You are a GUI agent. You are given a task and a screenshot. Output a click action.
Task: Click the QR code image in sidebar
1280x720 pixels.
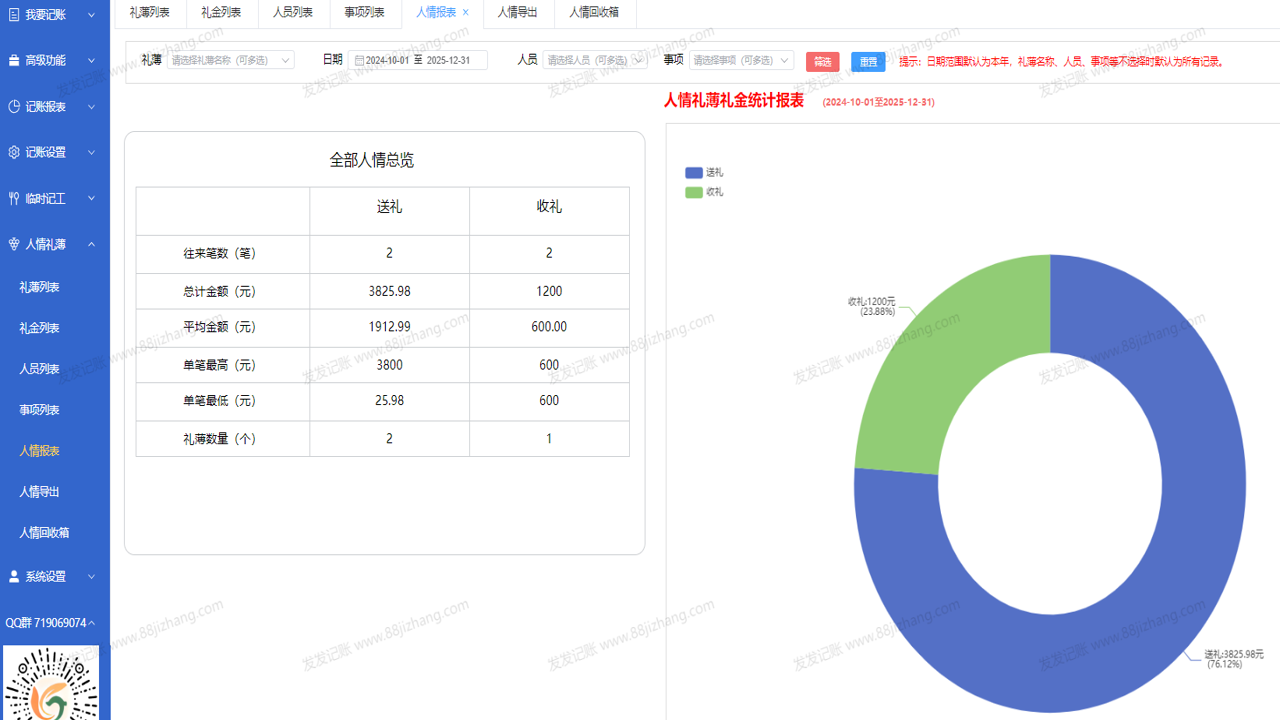coord(51,683)
